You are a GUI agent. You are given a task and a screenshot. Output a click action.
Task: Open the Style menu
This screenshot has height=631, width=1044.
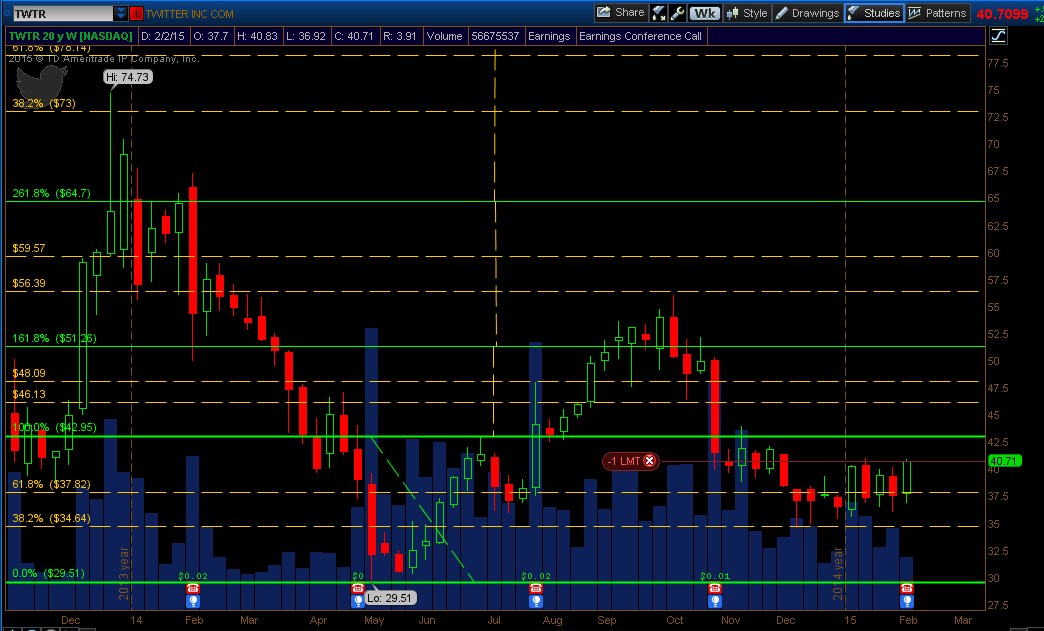point(747,13)
